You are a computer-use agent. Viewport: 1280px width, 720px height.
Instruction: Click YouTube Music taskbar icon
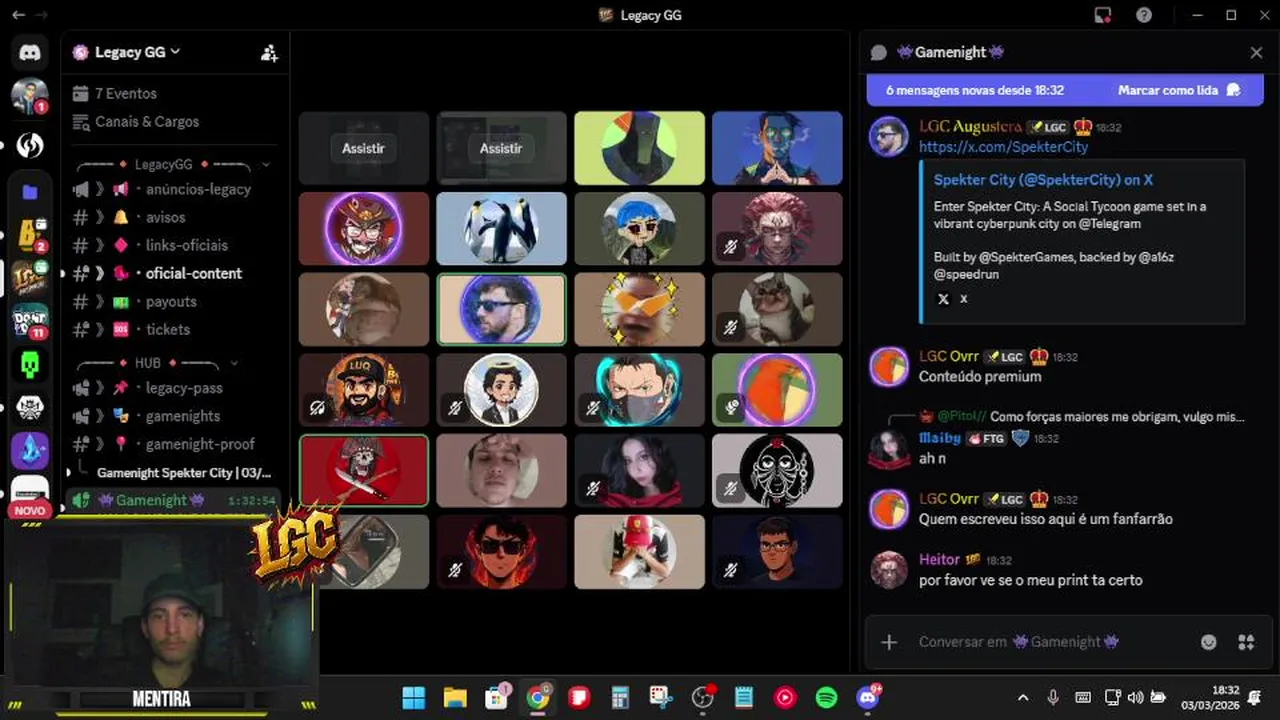(785, 697)
